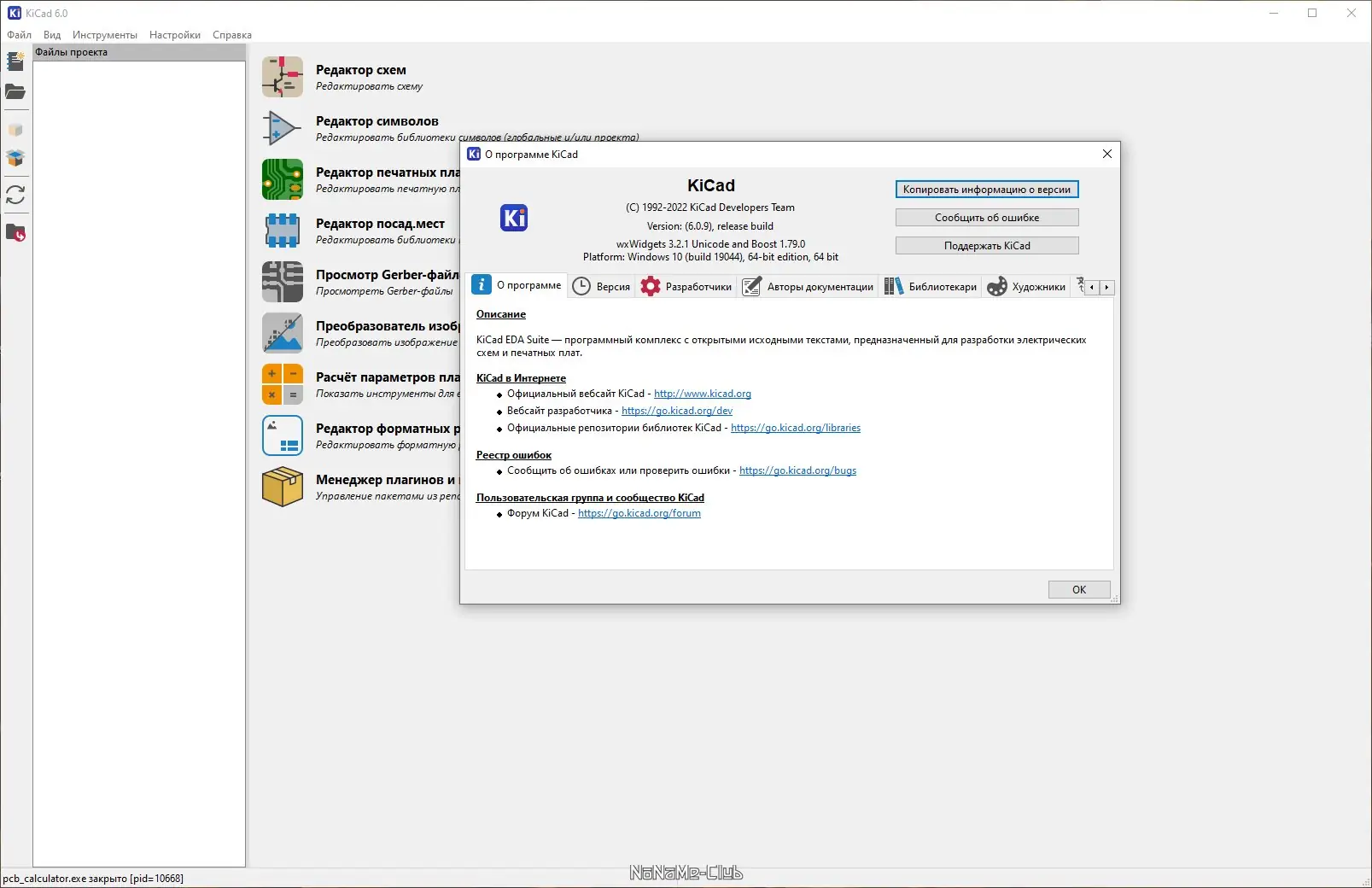Click the Описание heading in About dialog
The image size is (1372, 888).
click(x=501, y=314)
